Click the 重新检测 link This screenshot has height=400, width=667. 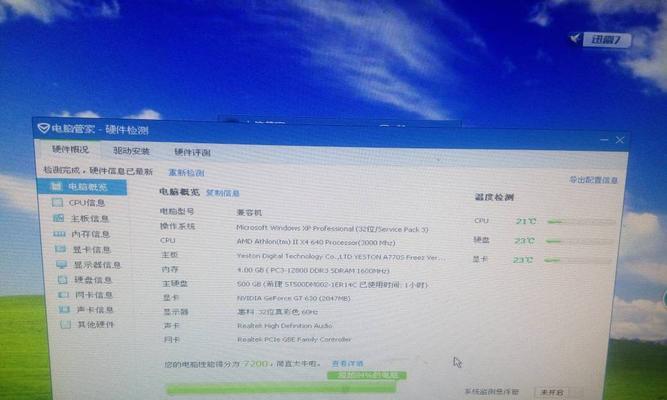[186, 173]
